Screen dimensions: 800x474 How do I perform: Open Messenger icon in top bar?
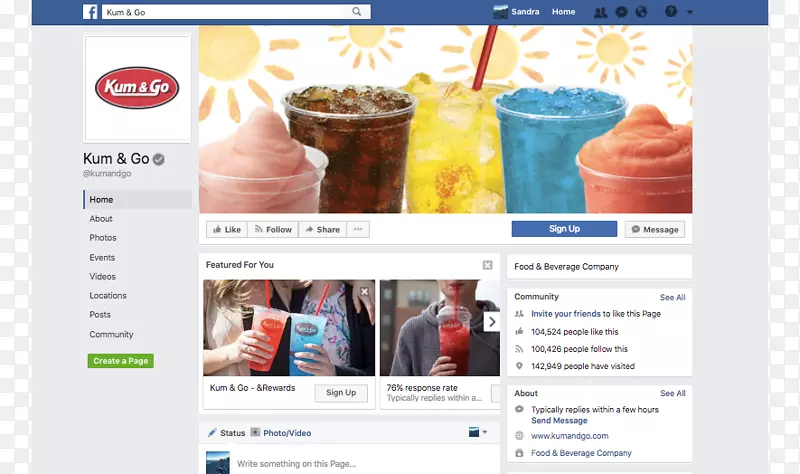click(x=621, y=12)
